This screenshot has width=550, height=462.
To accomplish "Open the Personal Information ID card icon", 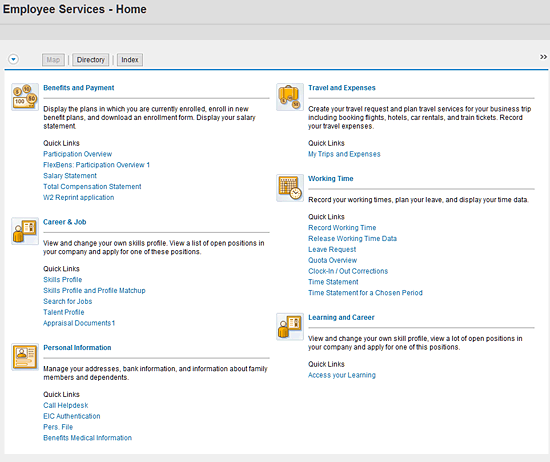I will 25,357.
